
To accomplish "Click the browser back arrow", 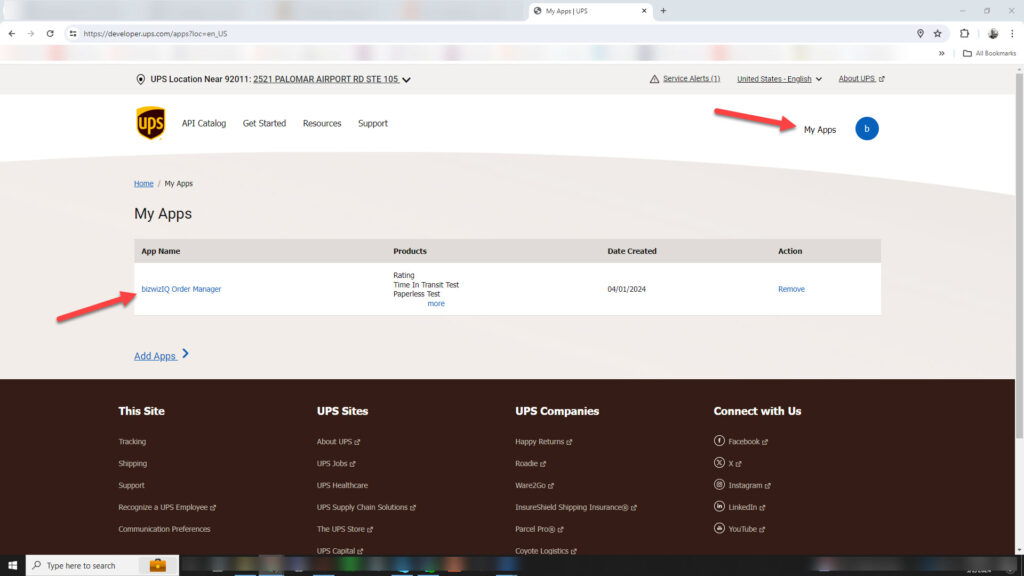I will coord(12,33).
